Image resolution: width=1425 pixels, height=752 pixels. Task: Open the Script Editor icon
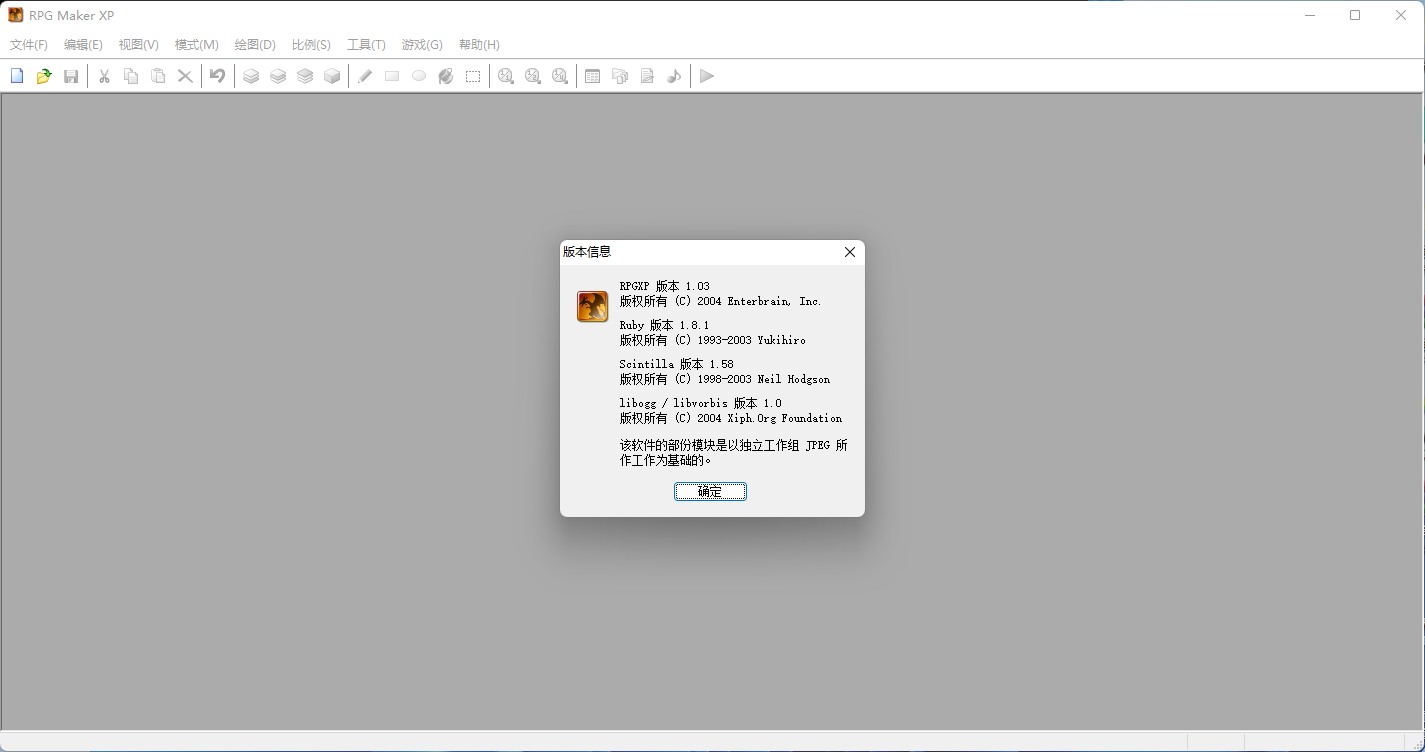[x=647, y=76]
